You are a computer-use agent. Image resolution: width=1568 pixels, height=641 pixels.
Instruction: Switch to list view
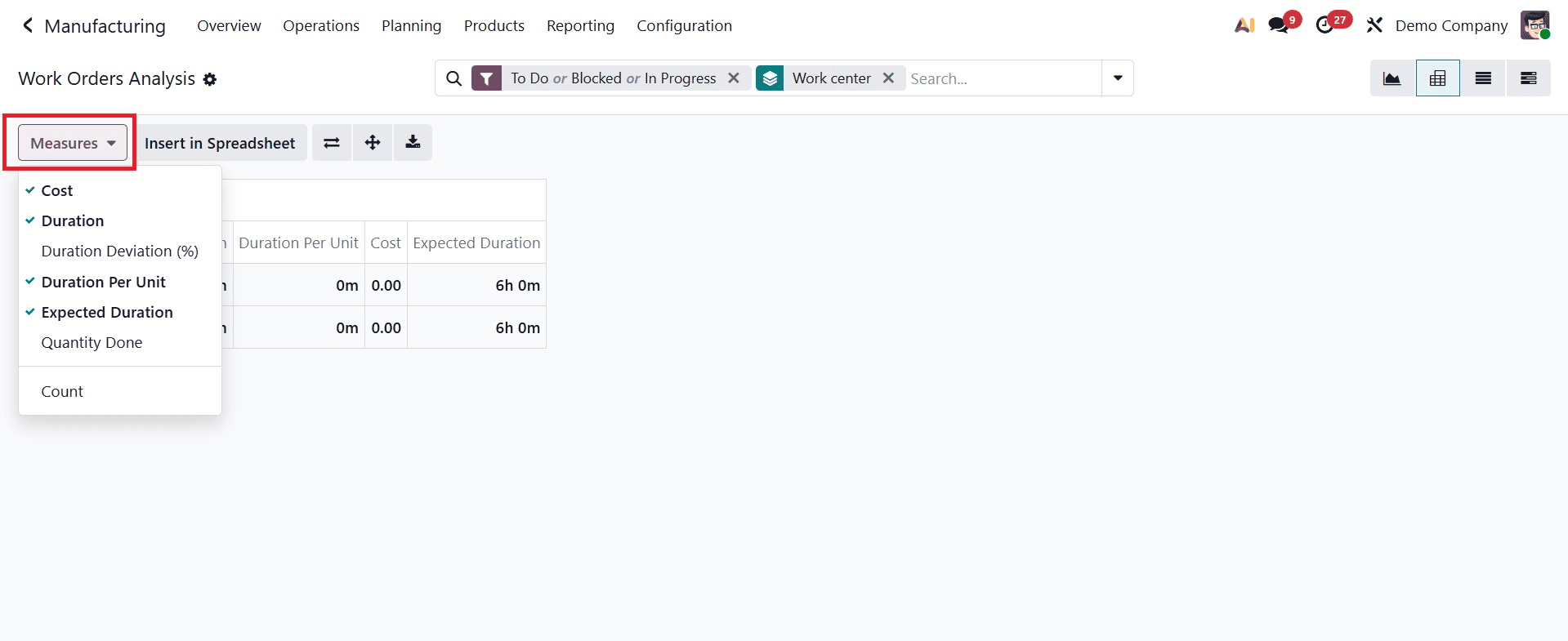(x=1483, y=78)
